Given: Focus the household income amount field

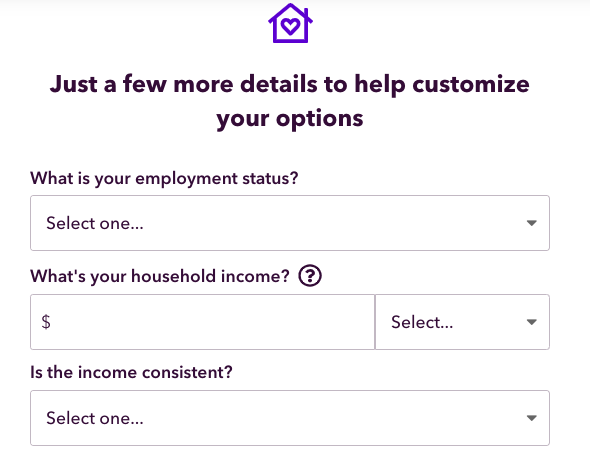Looking at the screenshot, I should click(202, 322).
